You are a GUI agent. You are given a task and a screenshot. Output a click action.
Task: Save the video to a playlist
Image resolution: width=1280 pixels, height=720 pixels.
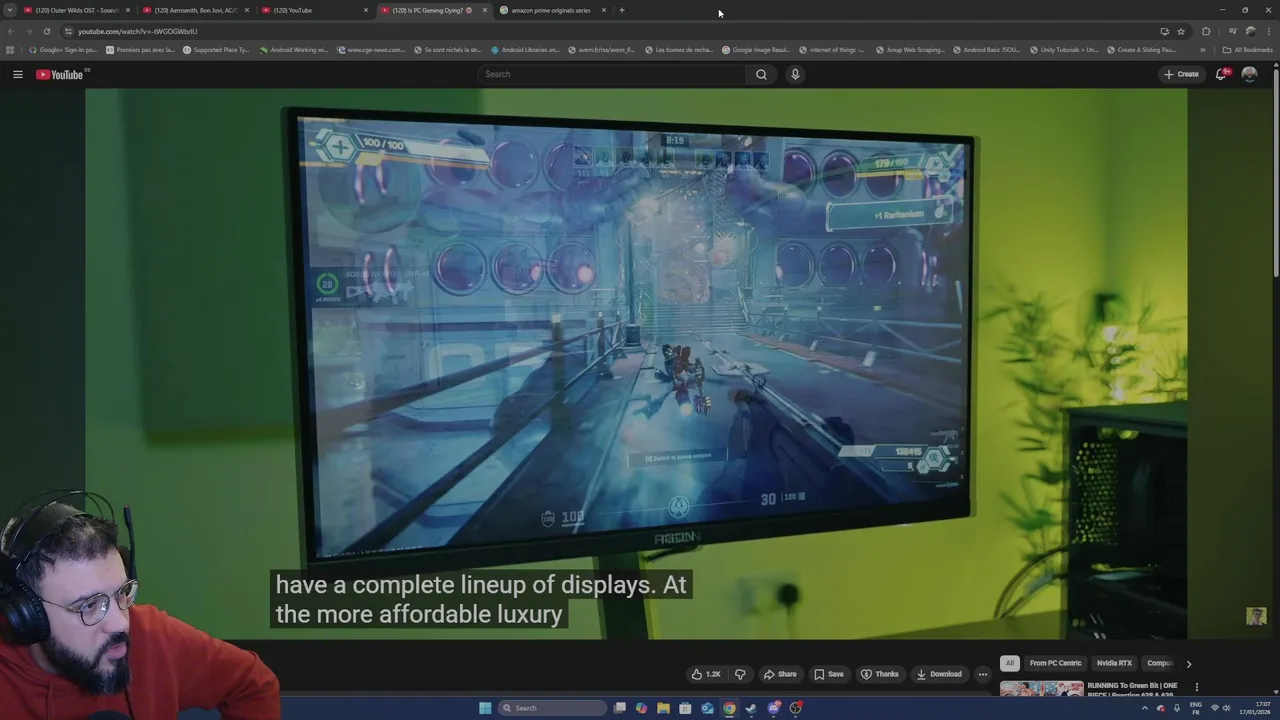coord(828,674)
